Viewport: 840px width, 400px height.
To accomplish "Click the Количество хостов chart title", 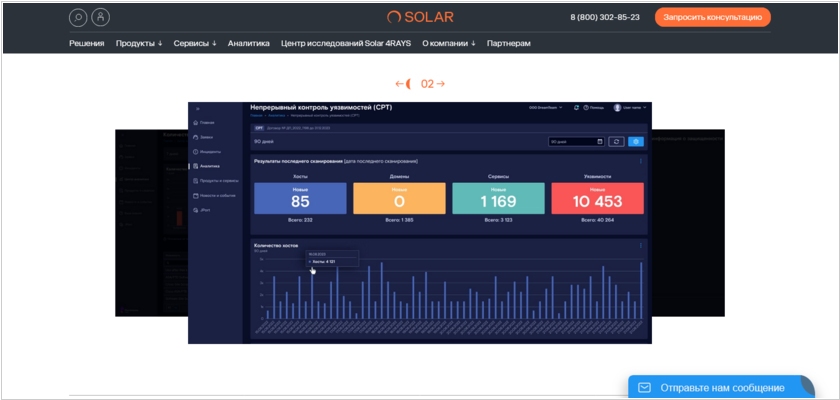I will point(276,245).
